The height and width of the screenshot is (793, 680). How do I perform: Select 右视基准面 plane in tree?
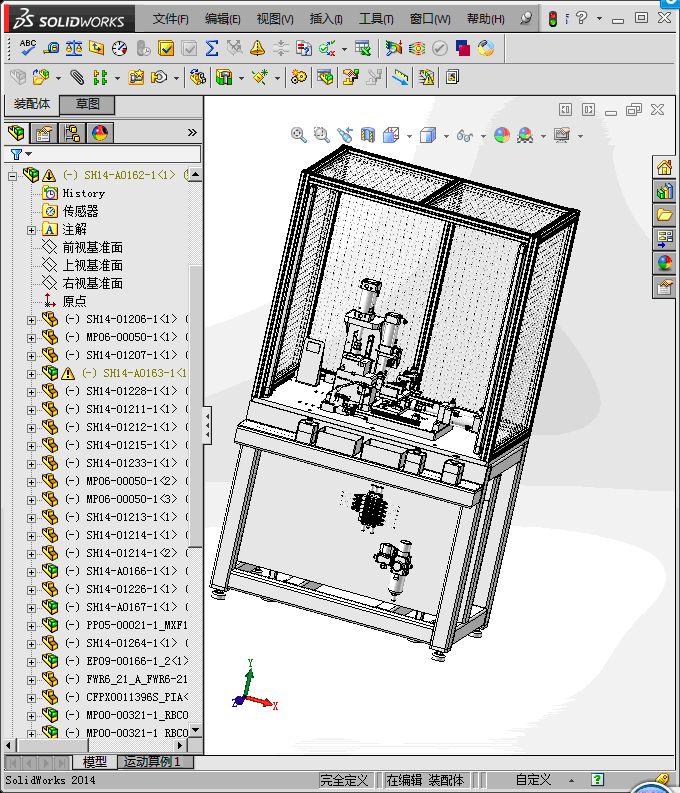click(92, 283)
